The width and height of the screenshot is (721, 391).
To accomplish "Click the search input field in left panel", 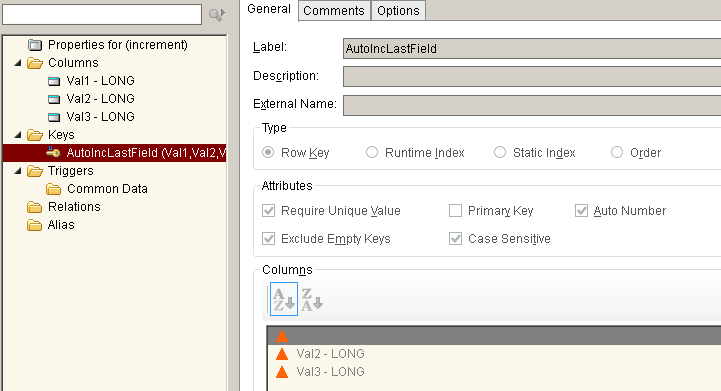I will click(x=102, y=14).
